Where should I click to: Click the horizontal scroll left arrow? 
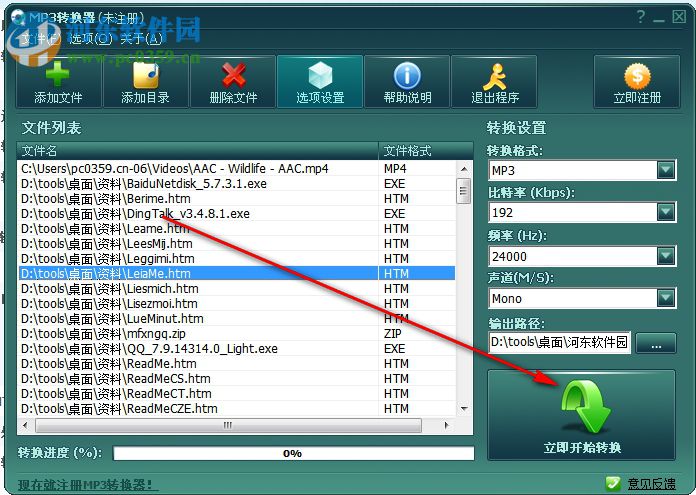click(25, 425)
